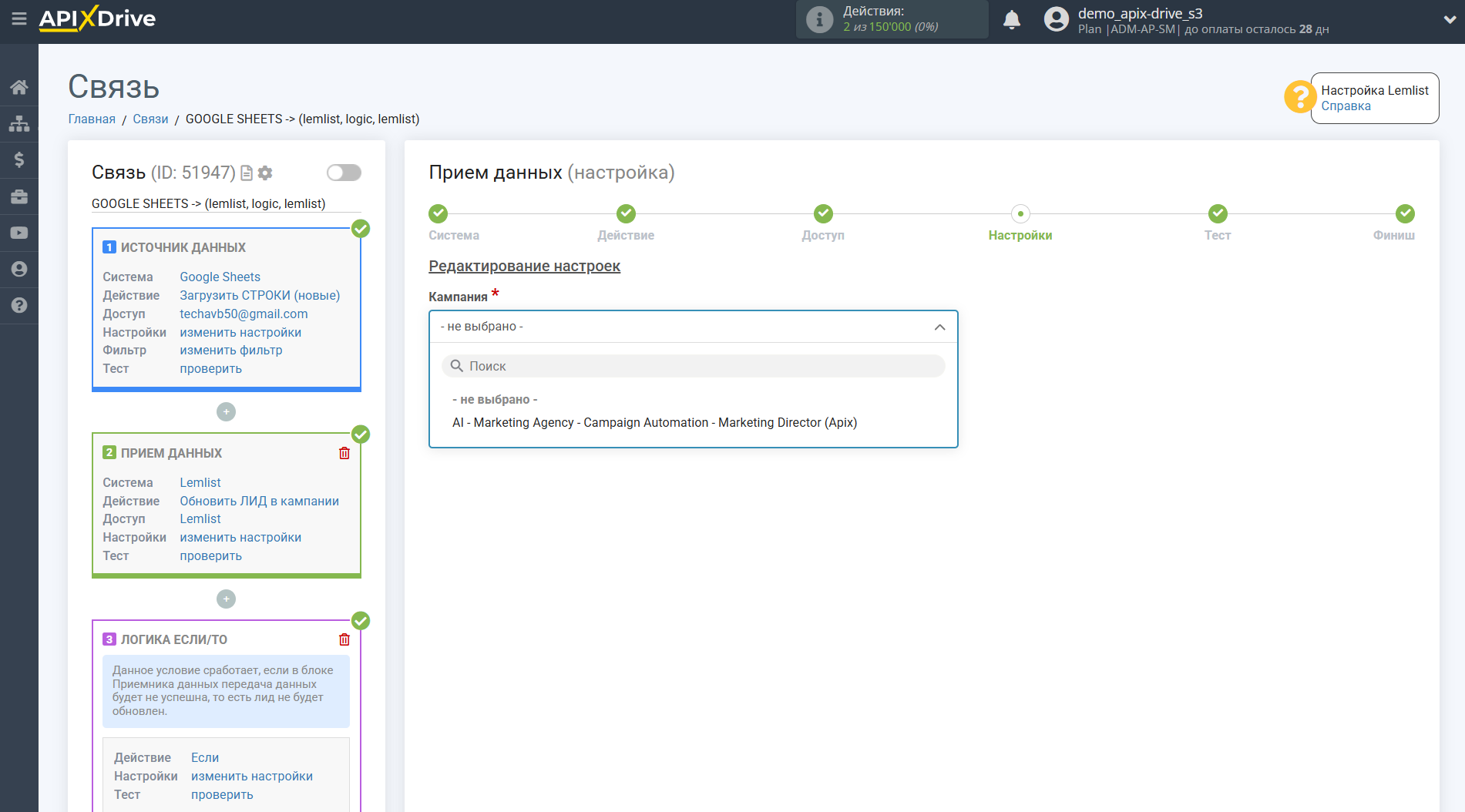1465x812 pixels.
Task: Open the home icon in sidebar
Action: [x=19, y=87]
